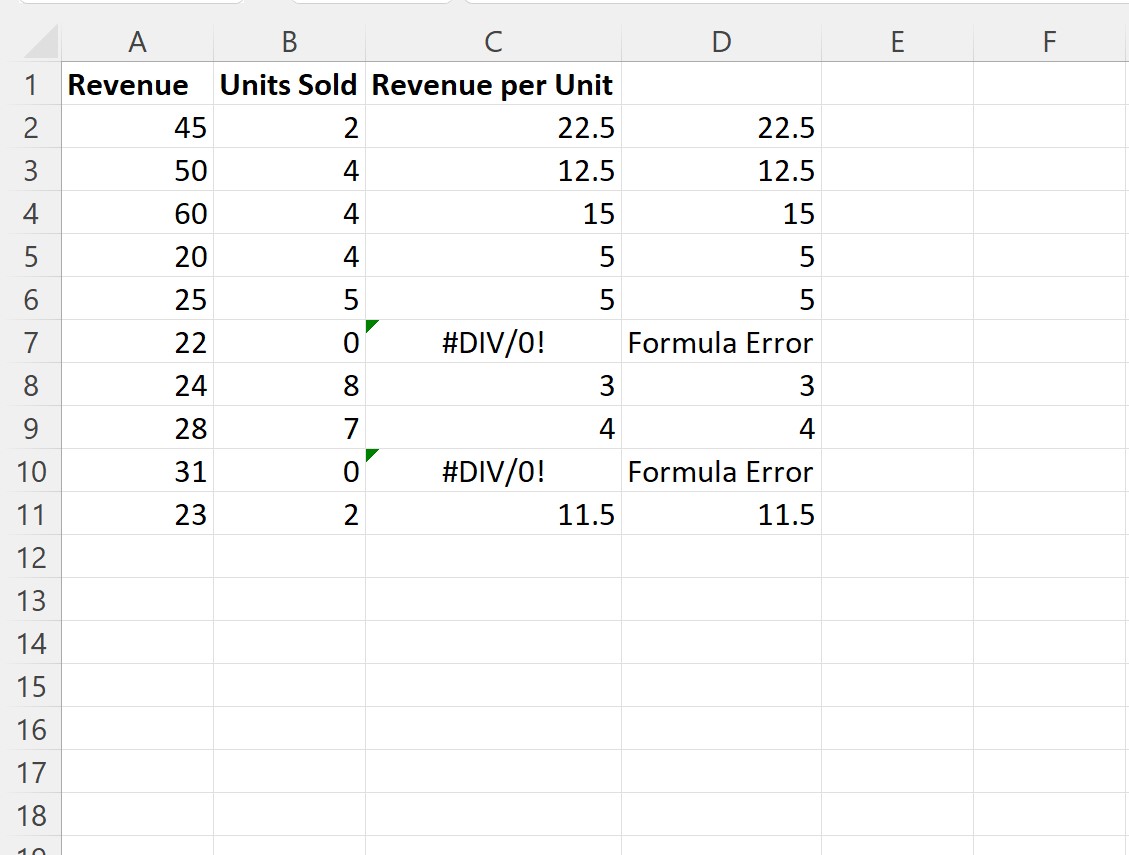This screenshot has width=1129, height=855.
Task: Select cell D11 showing 11.5
Action: (x=721, y=514)
